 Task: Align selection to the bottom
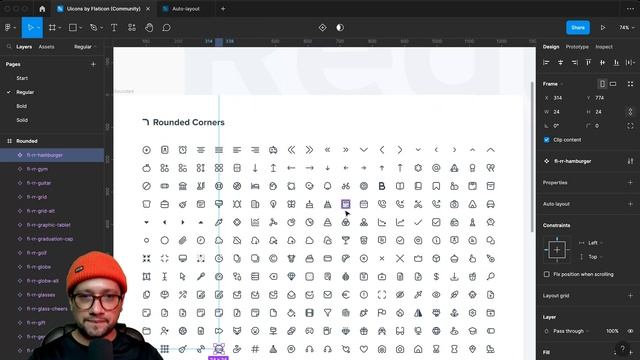616,62
